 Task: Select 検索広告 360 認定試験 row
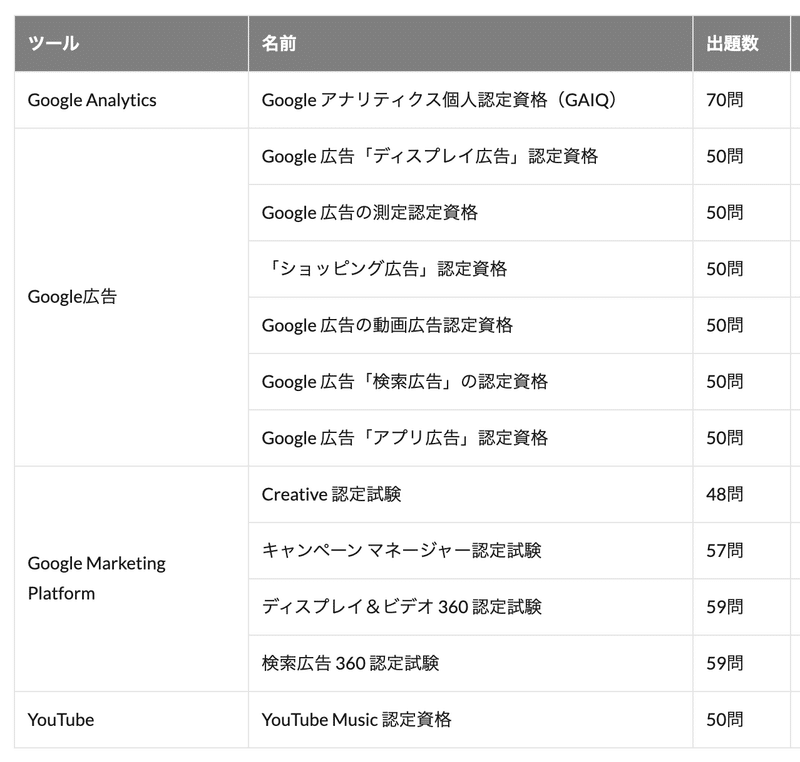(x=470, y=664)
